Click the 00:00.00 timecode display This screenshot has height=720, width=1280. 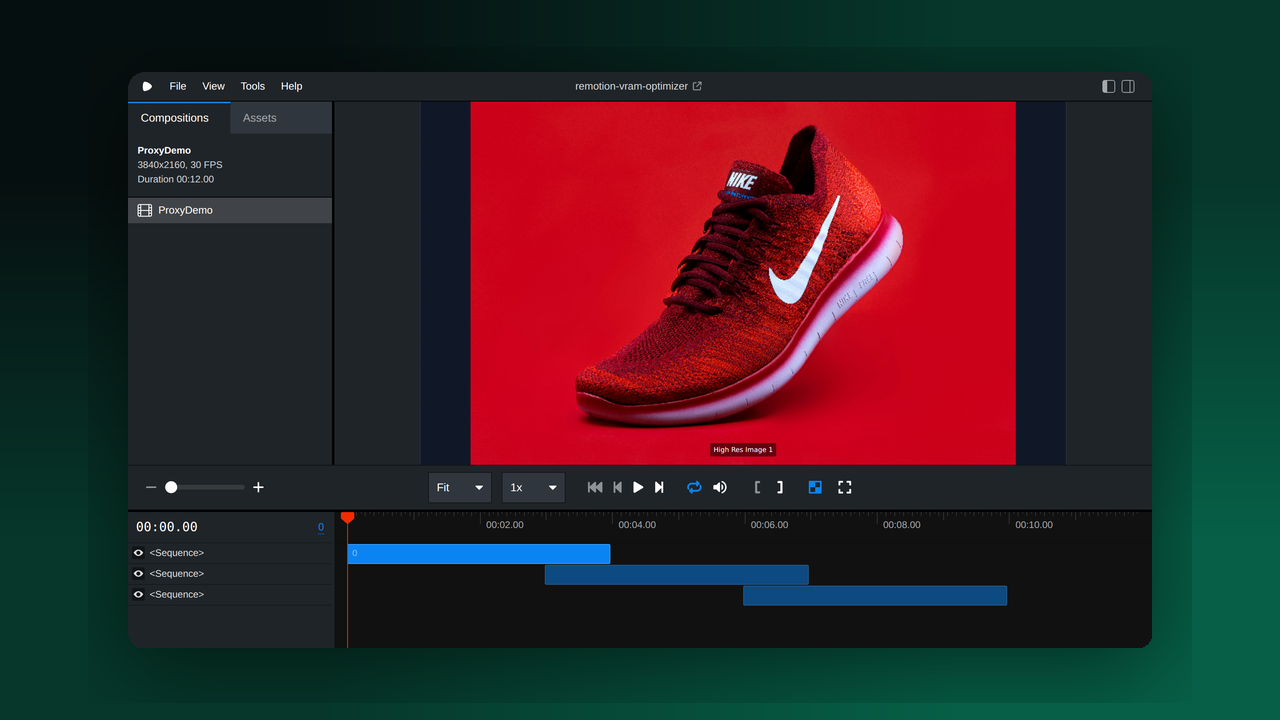tap(167, 527)
